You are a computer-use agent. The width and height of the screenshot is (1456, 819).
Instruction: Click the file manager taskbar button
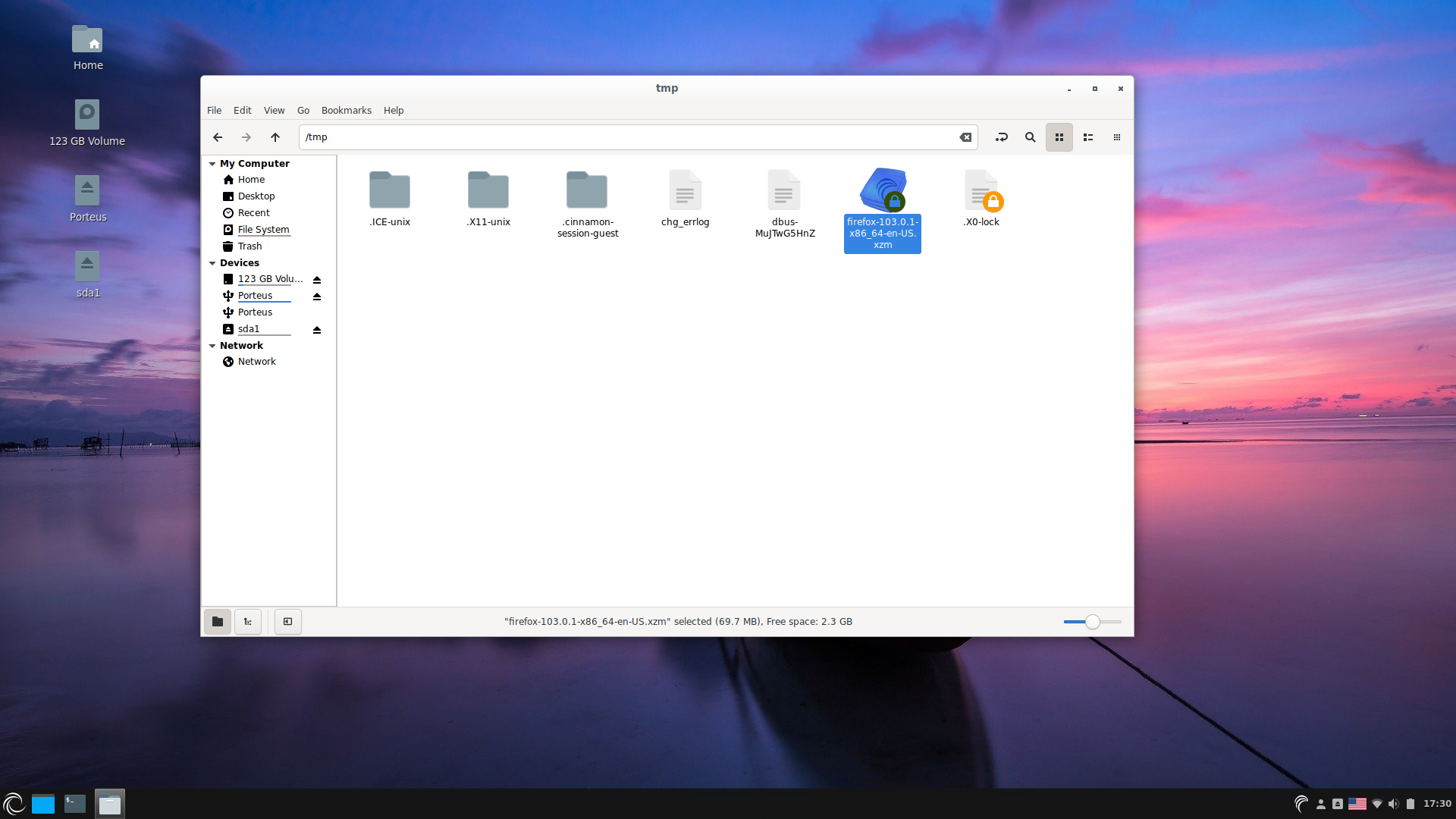click(110, 804)
